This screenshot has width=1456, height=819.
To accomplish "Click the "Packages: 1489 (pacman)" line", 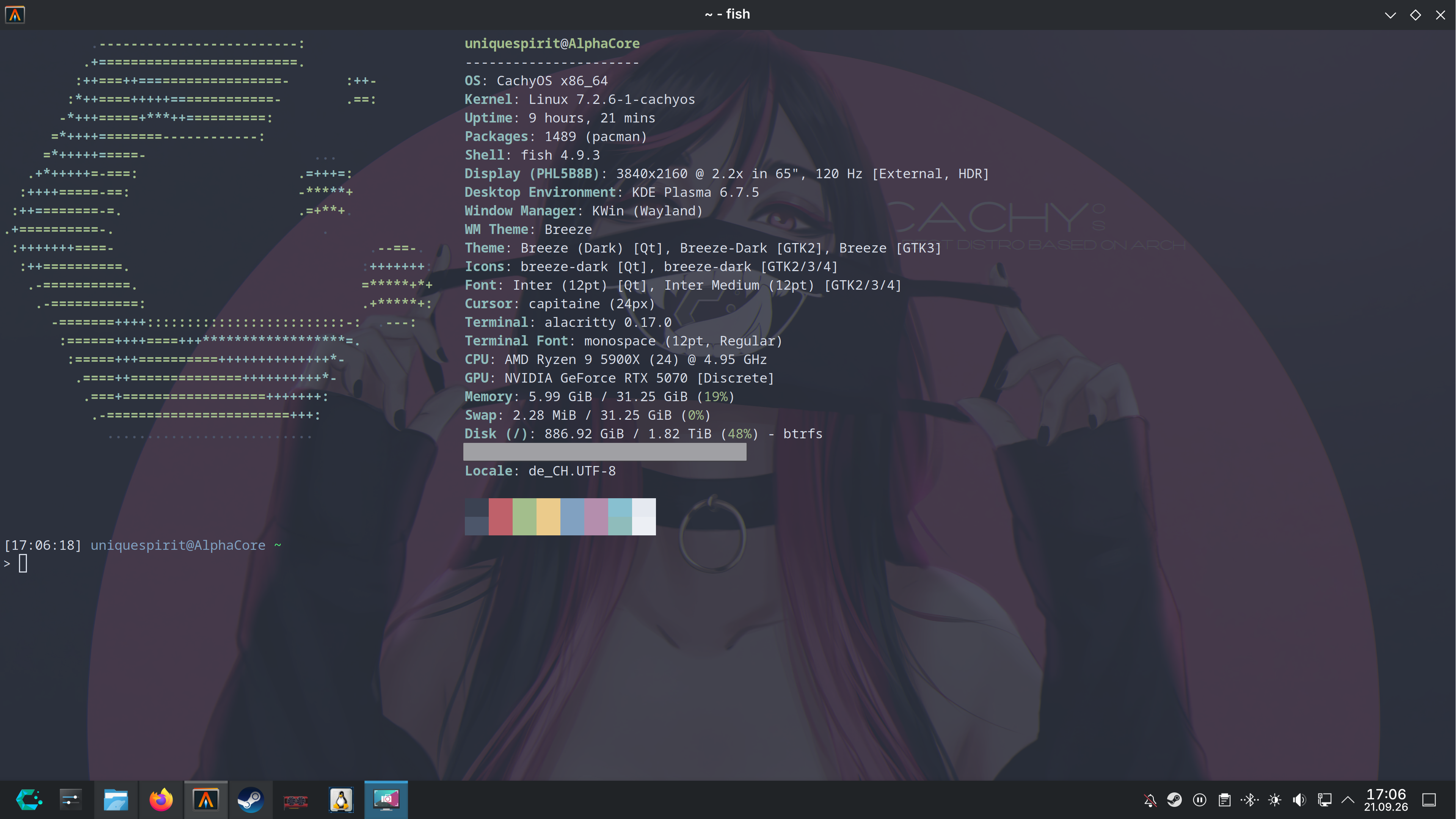I will 555,137.
